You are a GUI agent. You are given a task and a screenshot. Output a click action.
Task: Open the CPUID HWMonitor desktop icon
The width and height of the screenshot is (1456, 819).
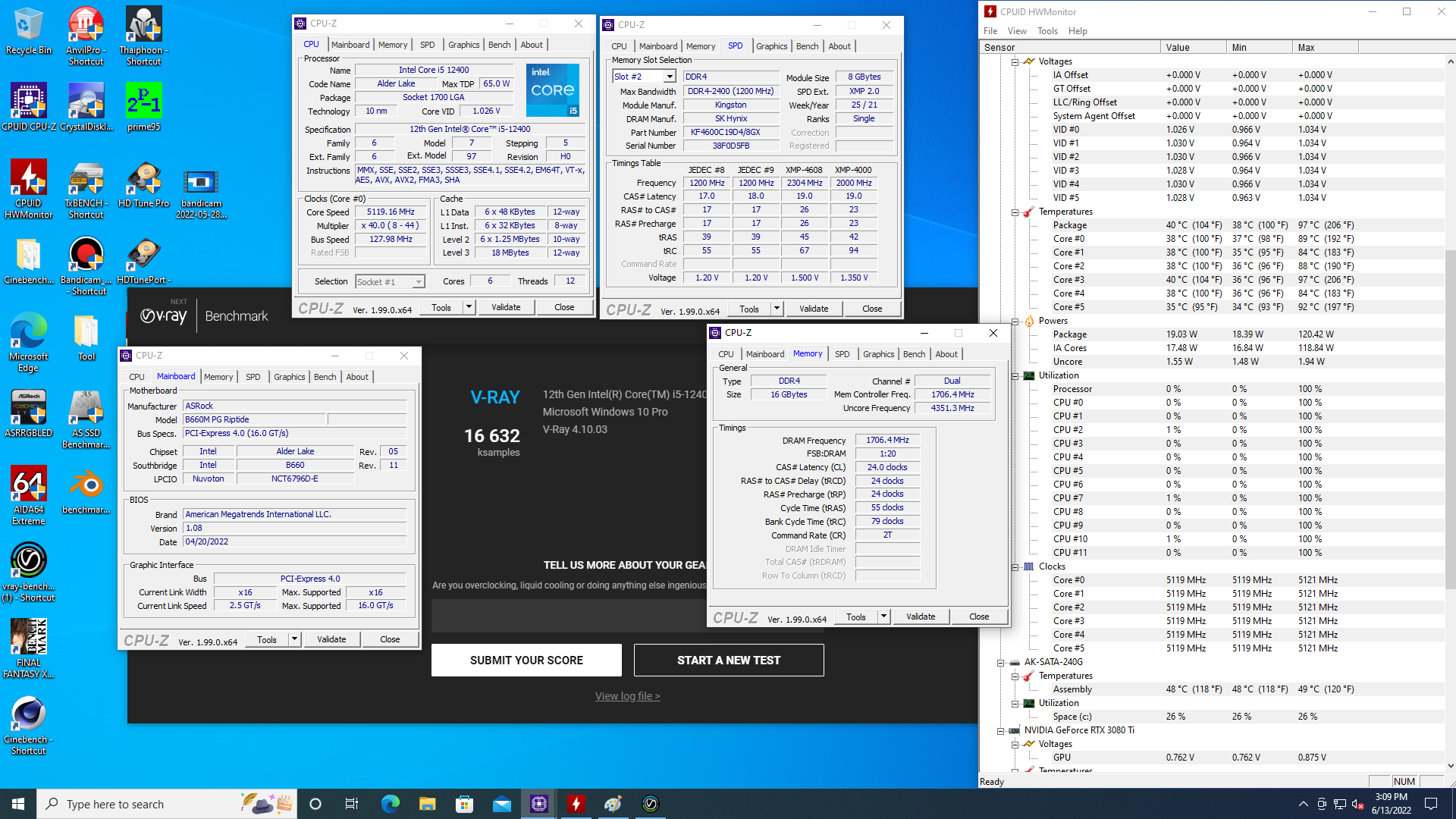point(28,189)
